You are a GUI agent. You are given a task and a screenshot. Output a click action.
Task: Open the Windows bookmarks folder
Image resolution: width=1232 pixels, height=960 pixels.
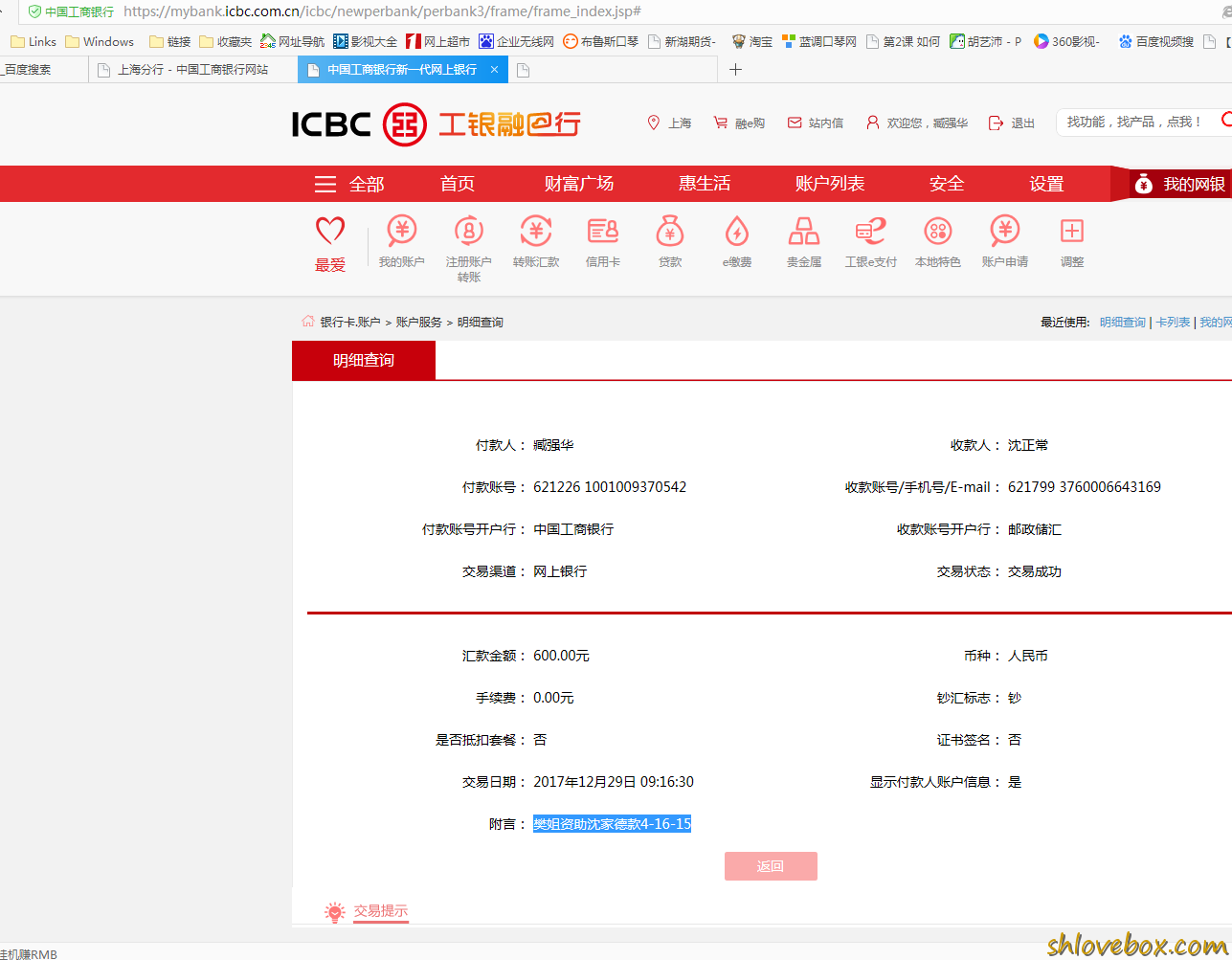pos(100,41)
